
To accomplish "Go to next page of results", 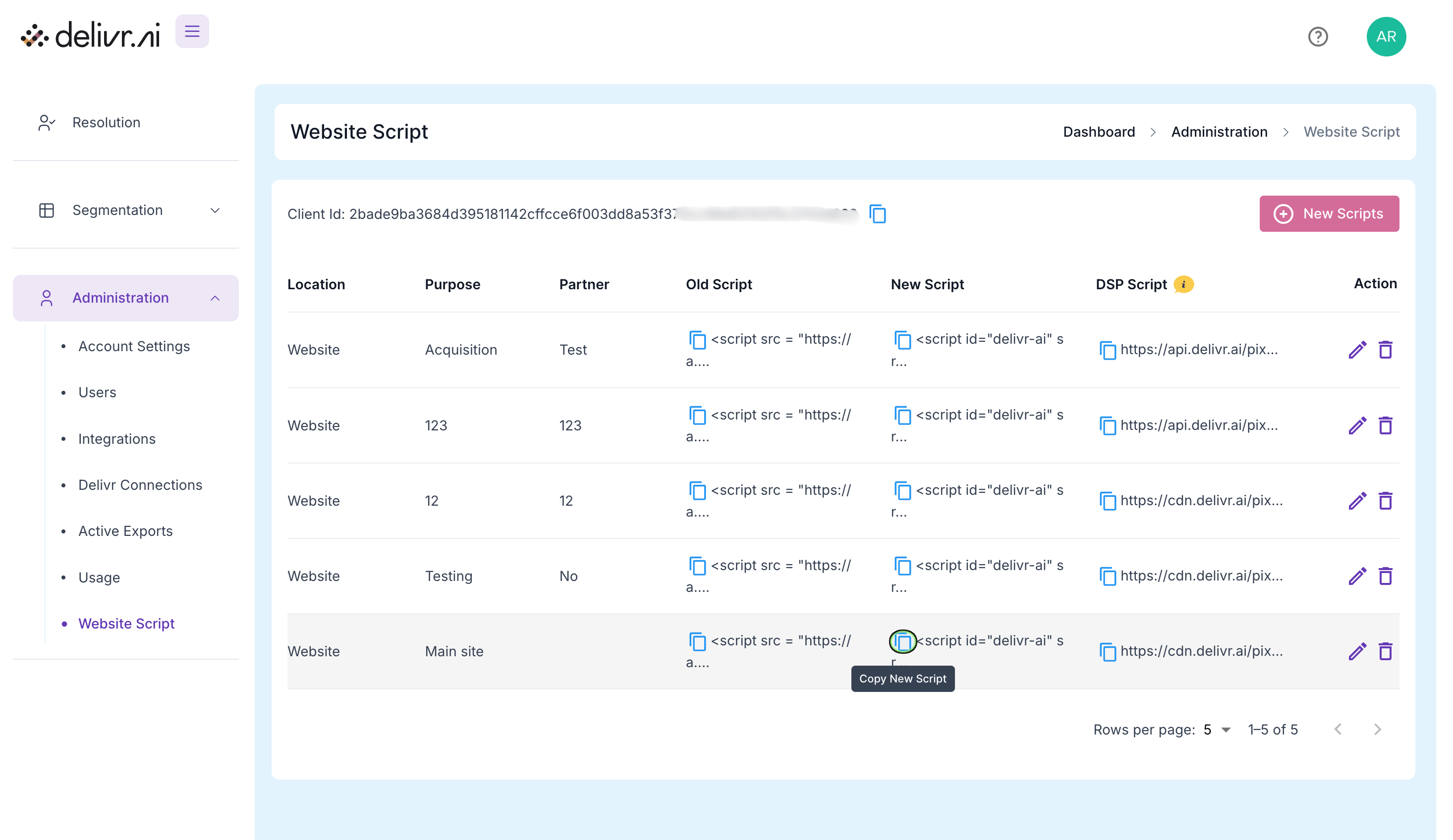I will point(1377,730).
